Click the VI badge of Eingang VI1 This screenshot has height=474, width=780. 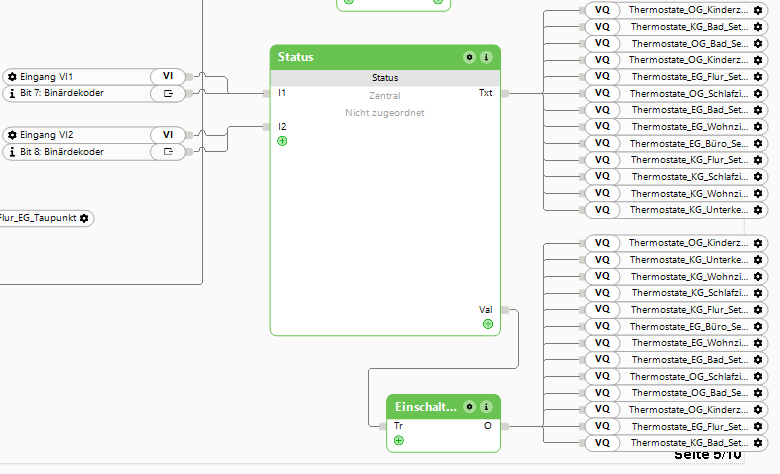click(x=168, y=77)
